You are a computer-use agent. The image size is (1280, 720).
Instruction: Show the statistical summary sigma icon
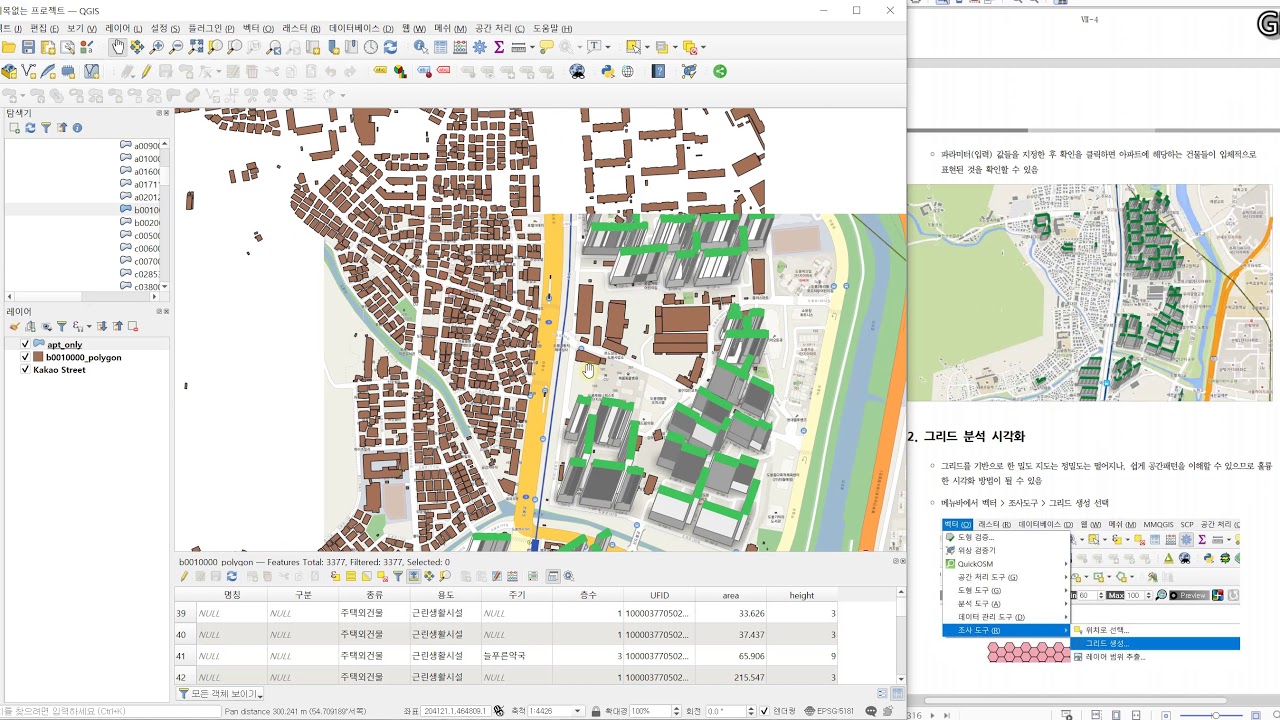[x=499, y=47]
